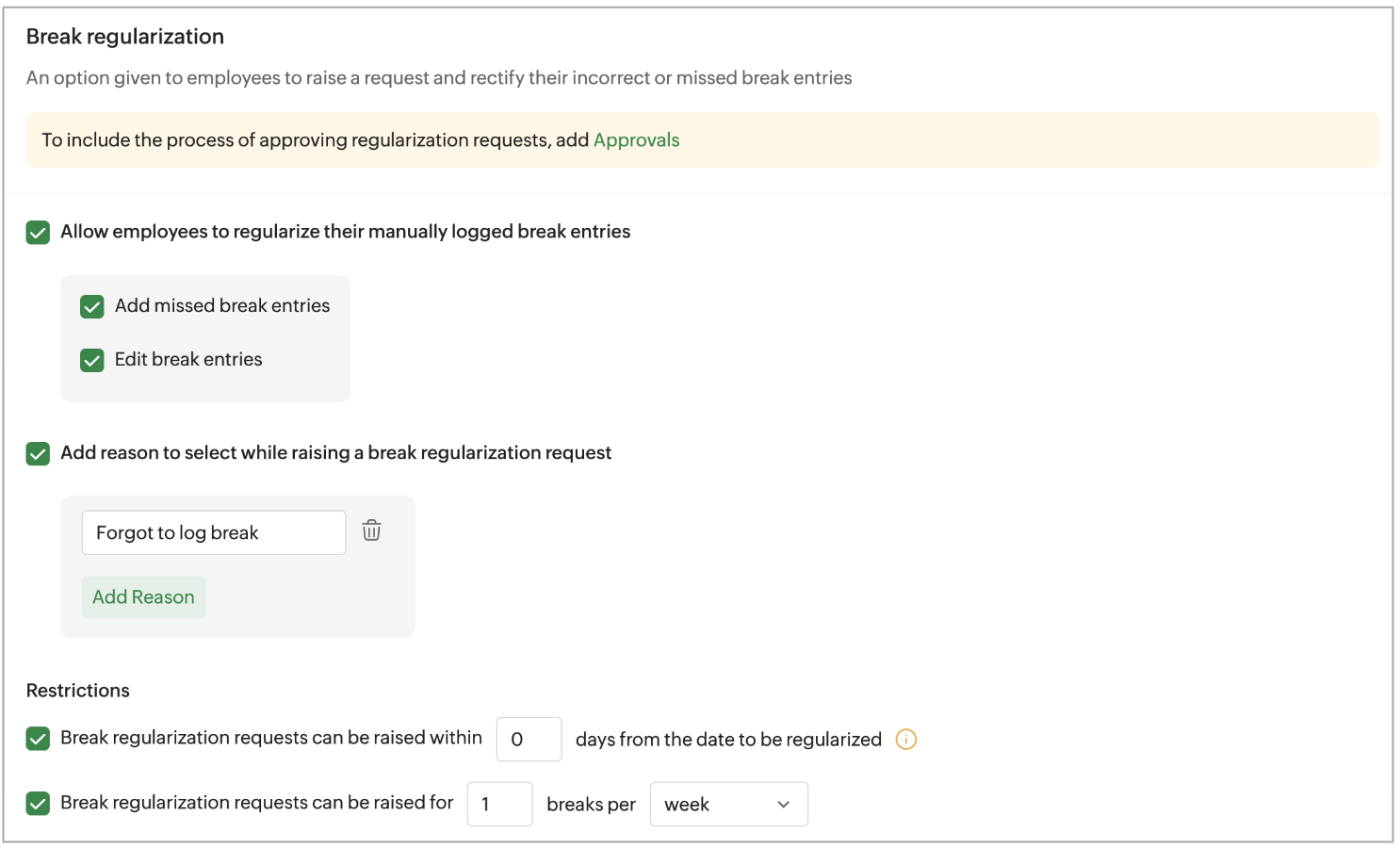Viewport: 1400px width, 848px height.
Task: Toggle 'Edit break entries' checkbox
Action: point(92,361)
